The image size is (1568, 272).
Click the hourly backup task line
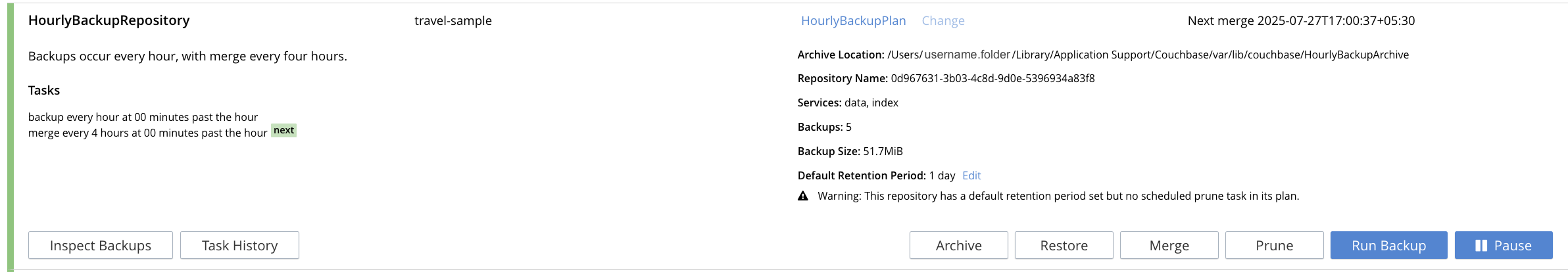(x=143, y=117)
